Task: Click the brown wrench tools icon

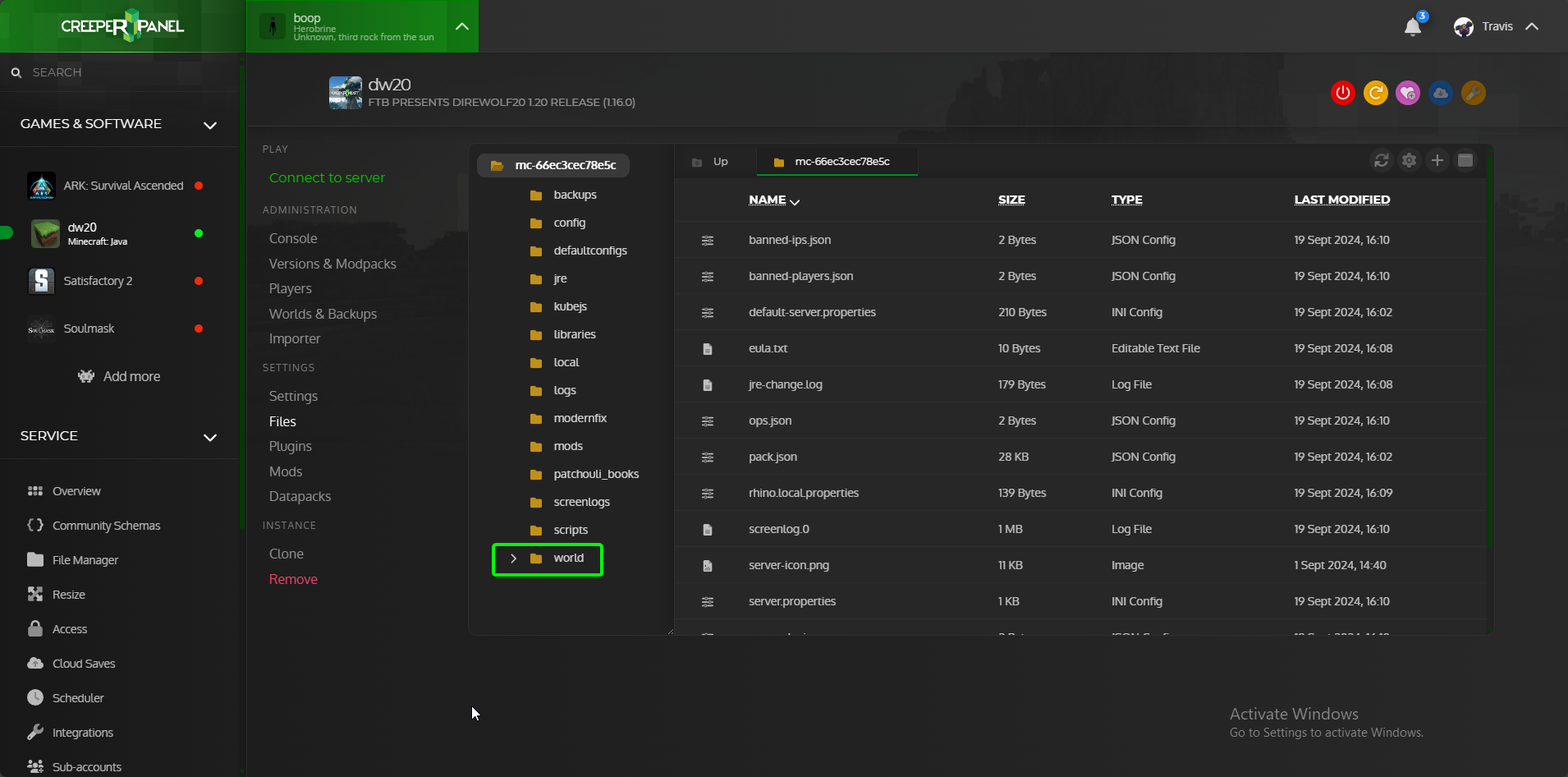Action: tap(1474, 93)
